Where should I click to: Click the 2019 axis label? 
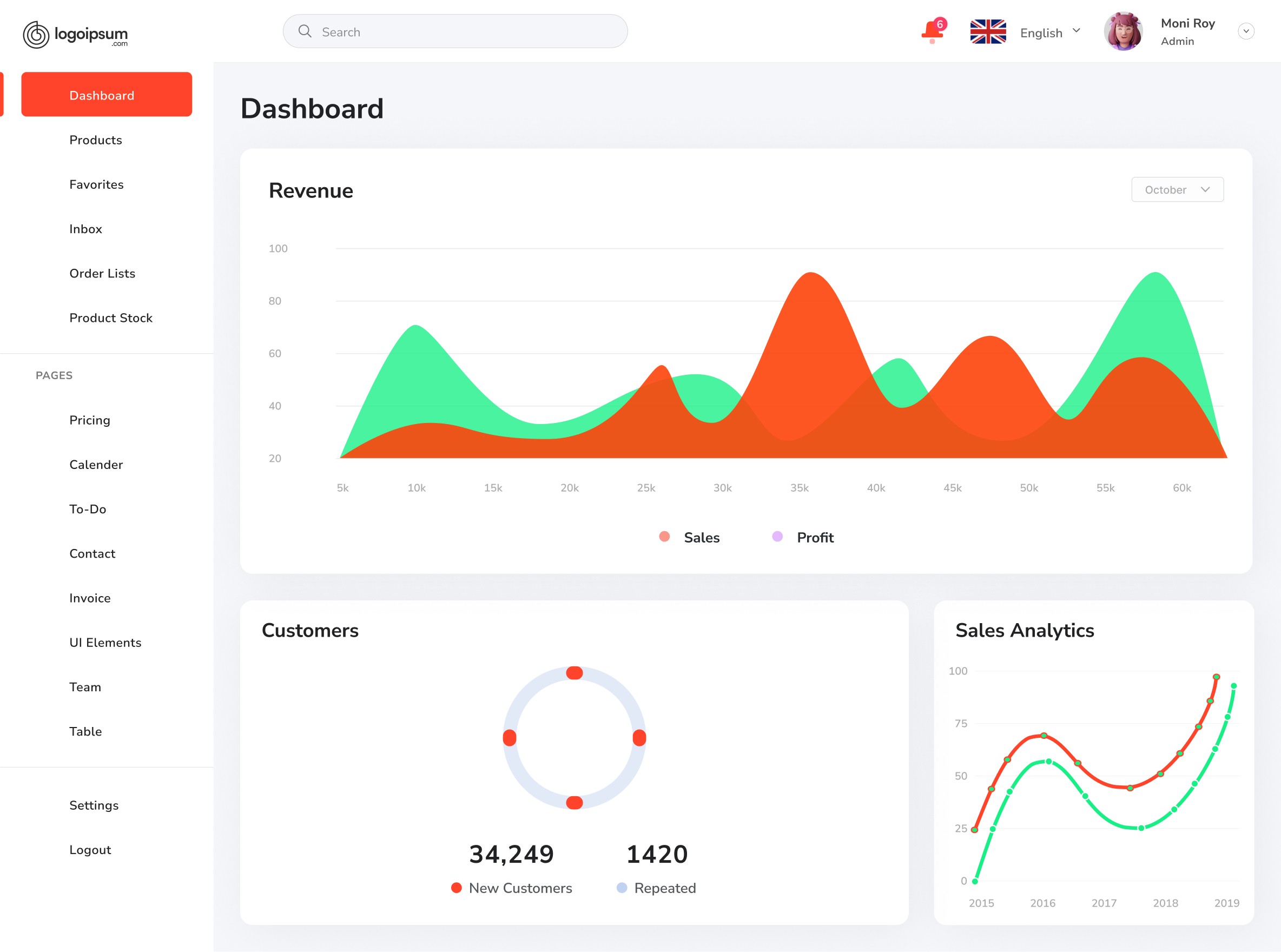coord(1227,903)
